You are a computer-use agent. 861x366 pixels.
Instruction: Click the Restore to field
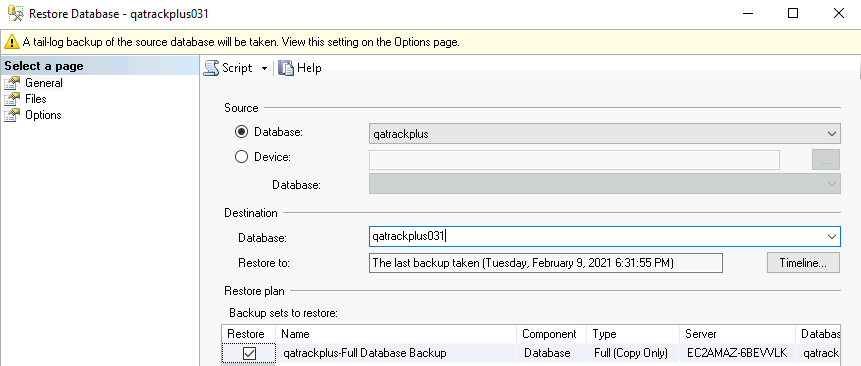(546, 263)
